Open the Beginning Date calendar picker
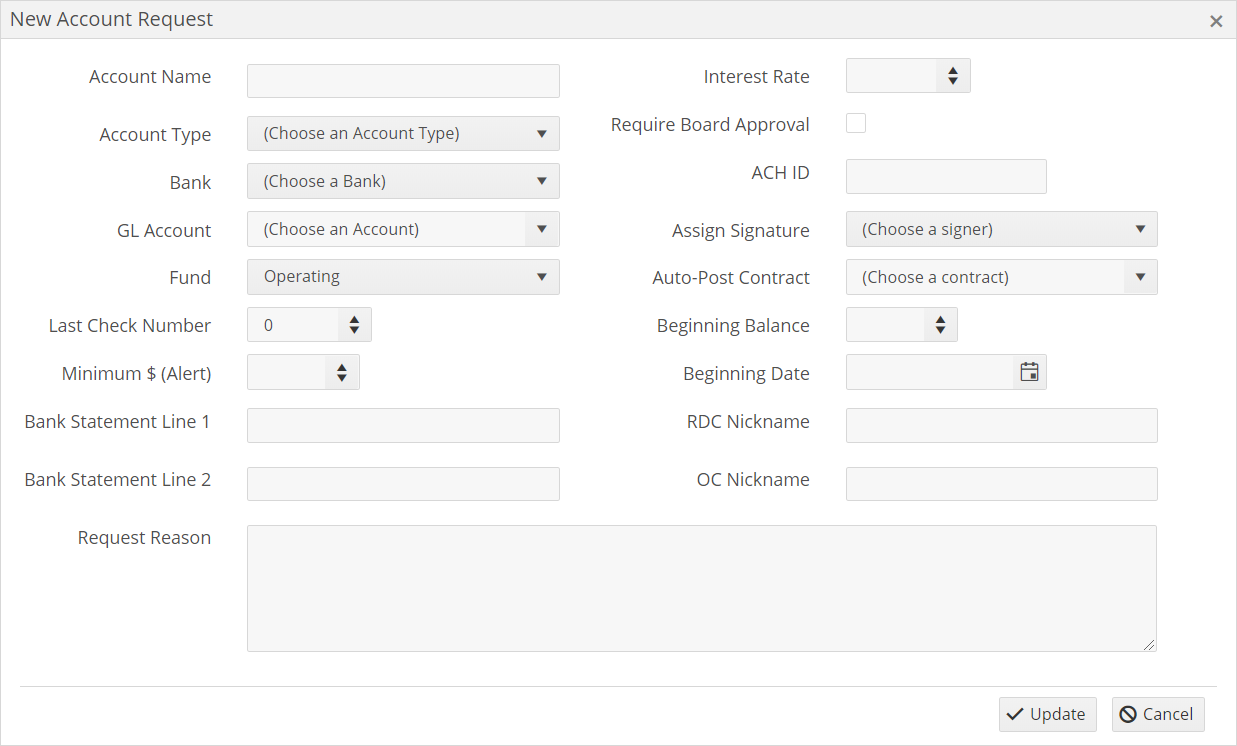The width and height of the screenshot is (1237, 746). [1029, 373]
